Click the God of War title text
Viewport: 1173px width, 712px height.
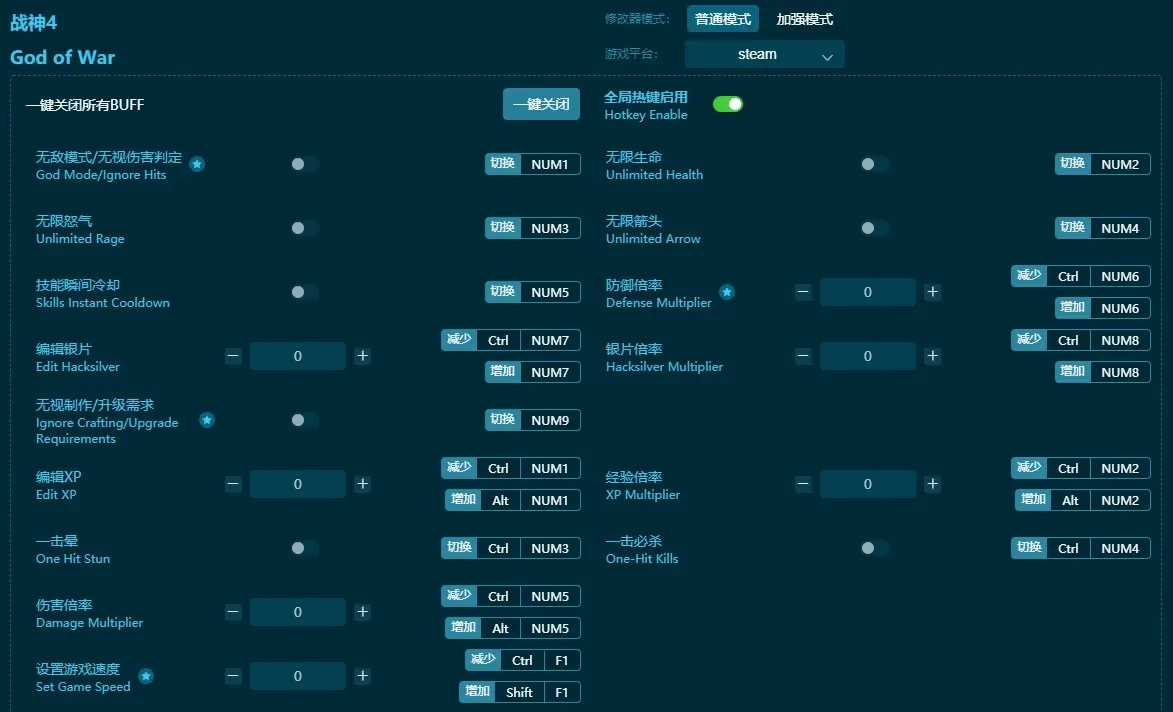tap(62, 57)
